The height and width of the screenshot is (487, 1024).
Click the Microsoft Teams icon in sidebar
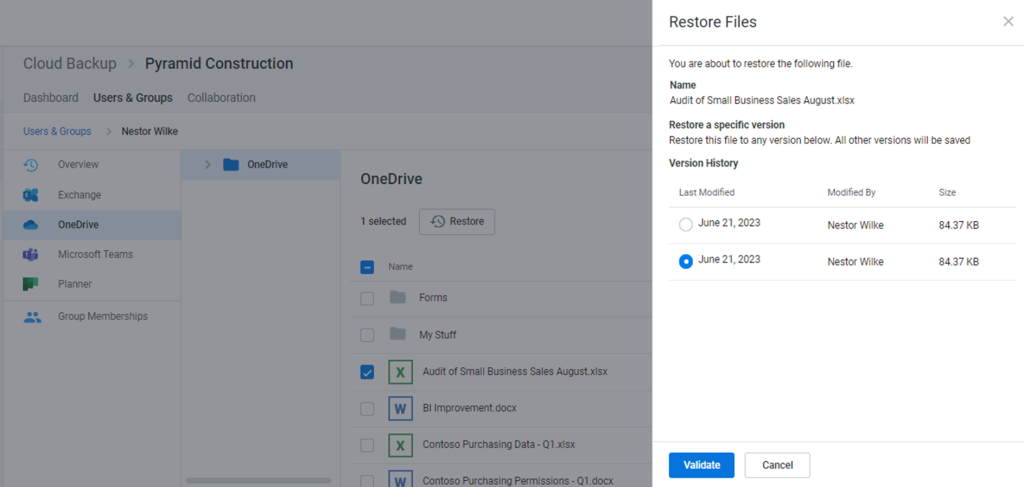tap(31, 255)
